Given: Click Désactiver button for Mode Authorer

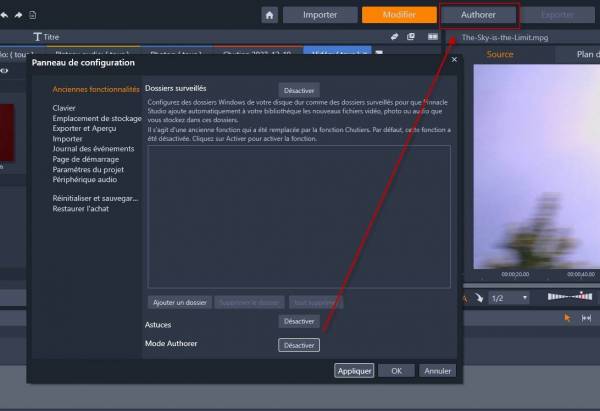Looking at the screenshot, I should pos(299,345).
